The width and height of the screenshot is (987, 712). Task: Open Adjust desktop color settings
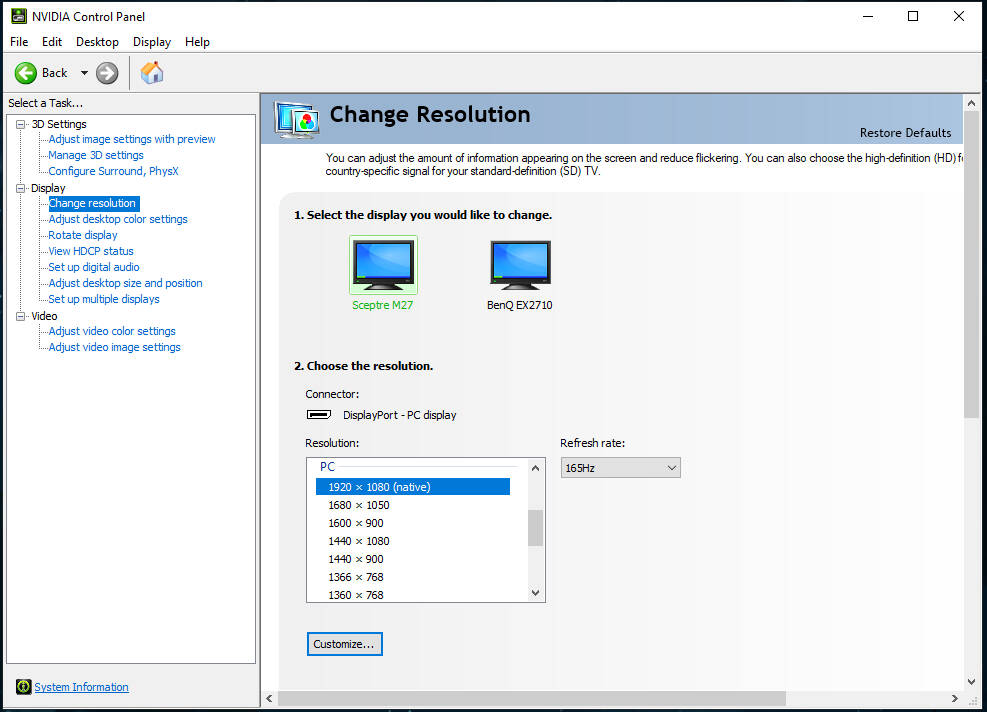[118, 219]
